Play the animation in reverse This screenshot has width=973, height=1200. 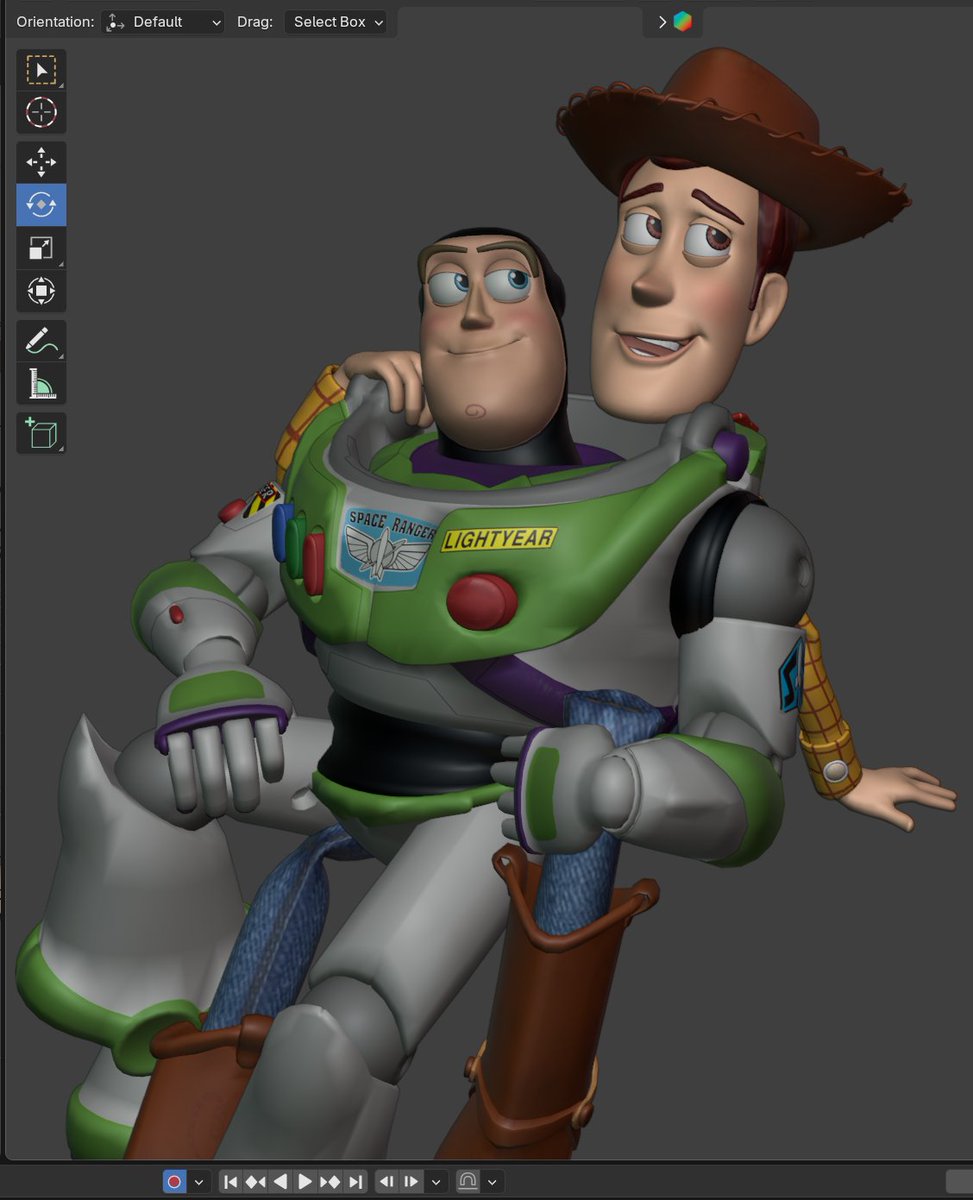pyautogui.click(x=281, y=1182)
